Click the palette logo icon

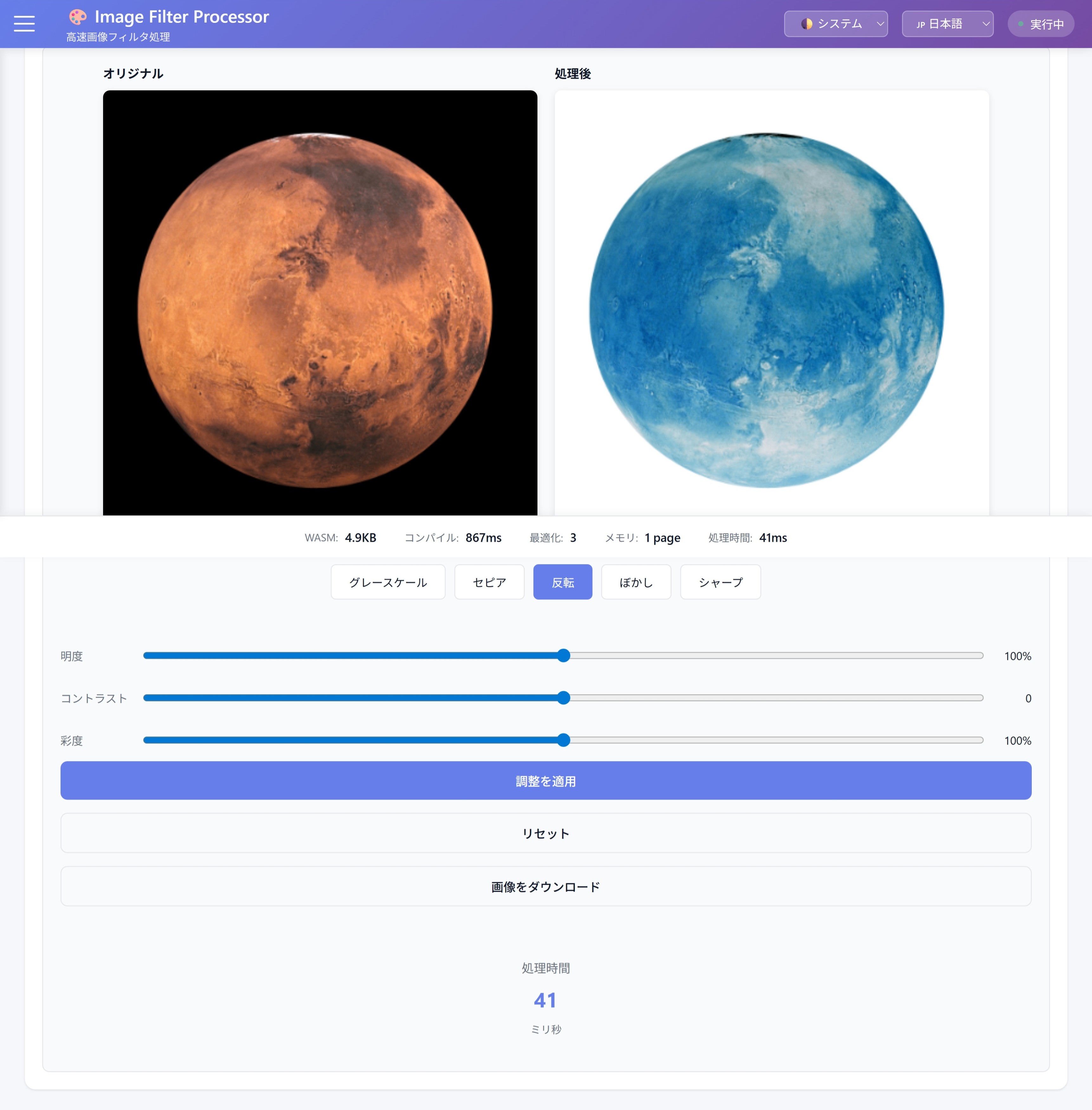tap(77, 17)
